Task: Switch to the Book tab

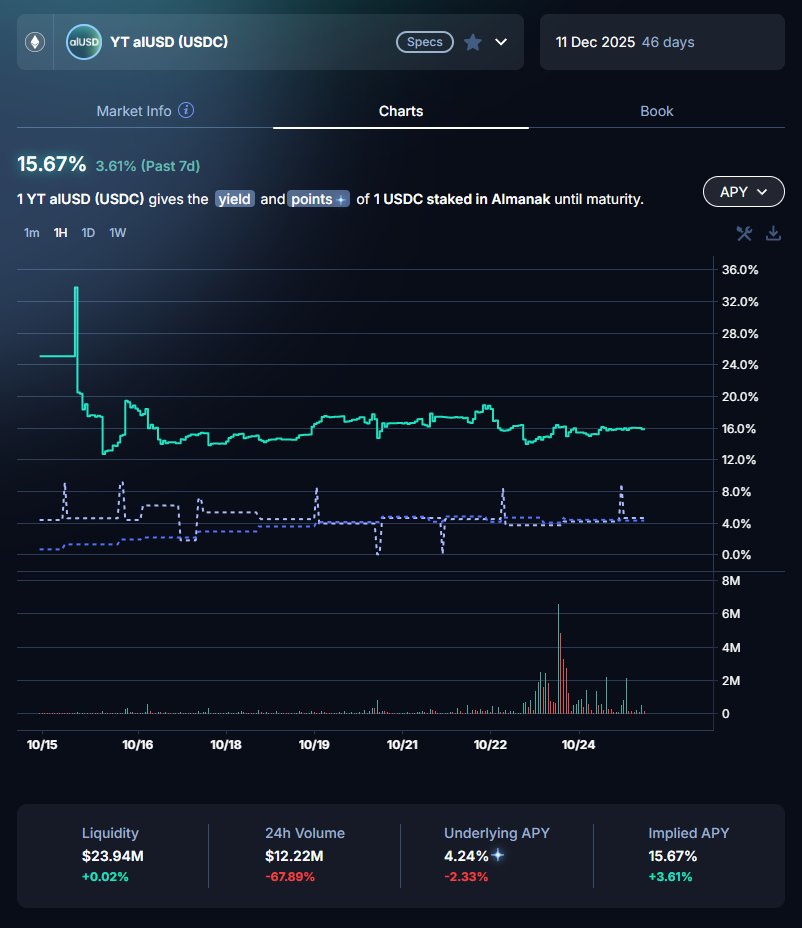Action: tap(657, 111)
